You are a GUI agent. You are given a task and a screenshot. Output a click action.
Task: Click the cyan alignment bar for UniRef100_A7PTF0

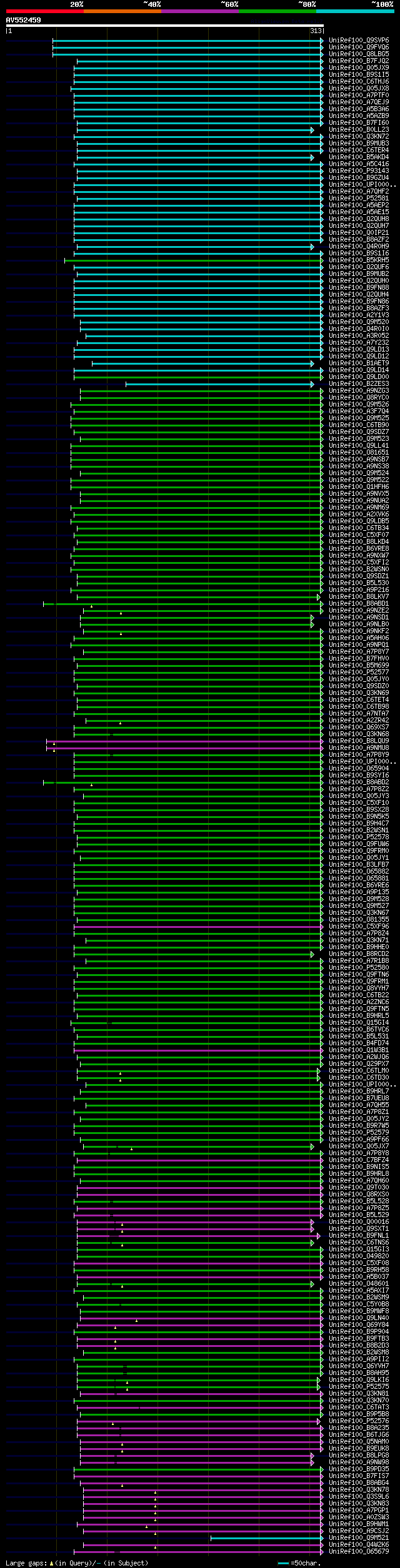pyautogui.click(x=198, y=96)
